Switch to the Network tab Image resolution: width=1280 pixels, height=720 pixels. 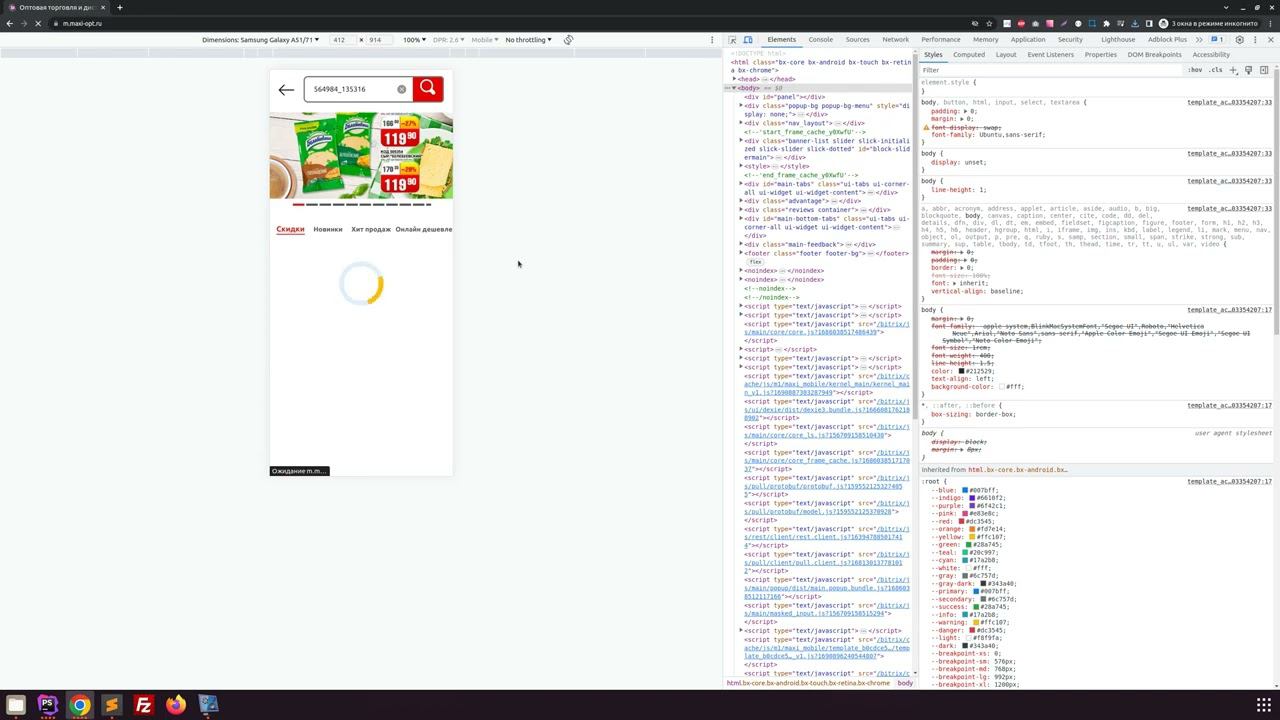click(895, 40)
